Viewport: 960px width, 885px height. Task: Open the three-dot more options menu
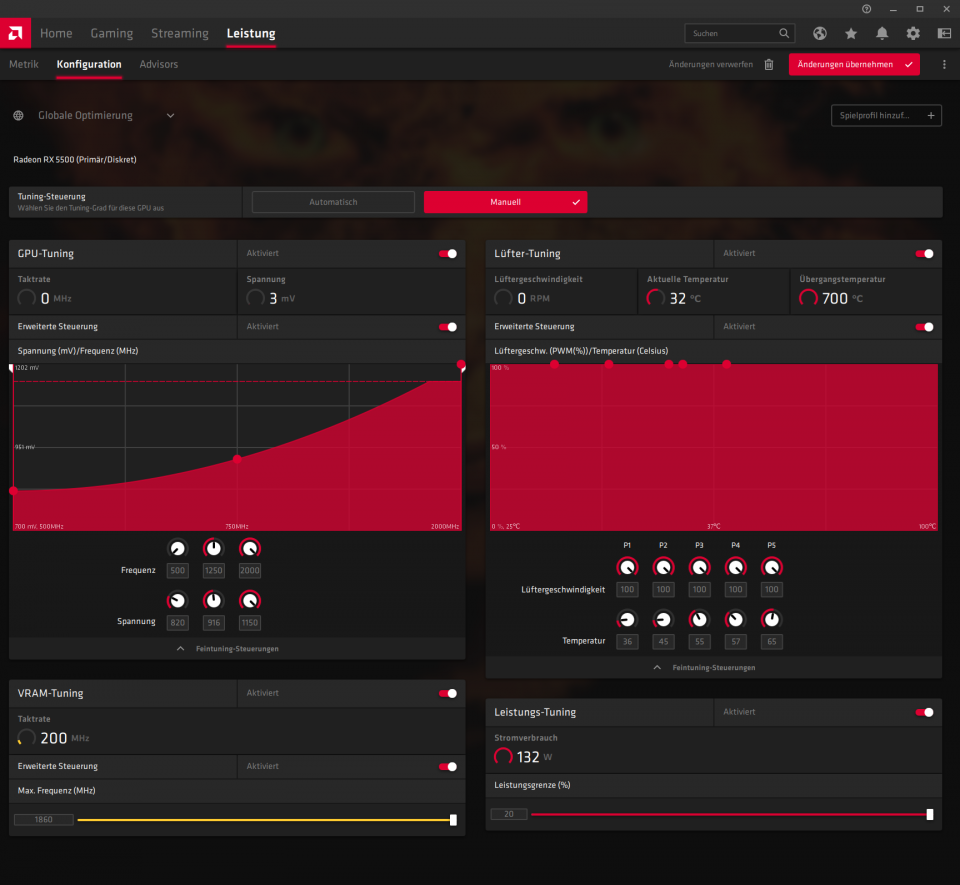pyautogui.click(x=944, y=64)
